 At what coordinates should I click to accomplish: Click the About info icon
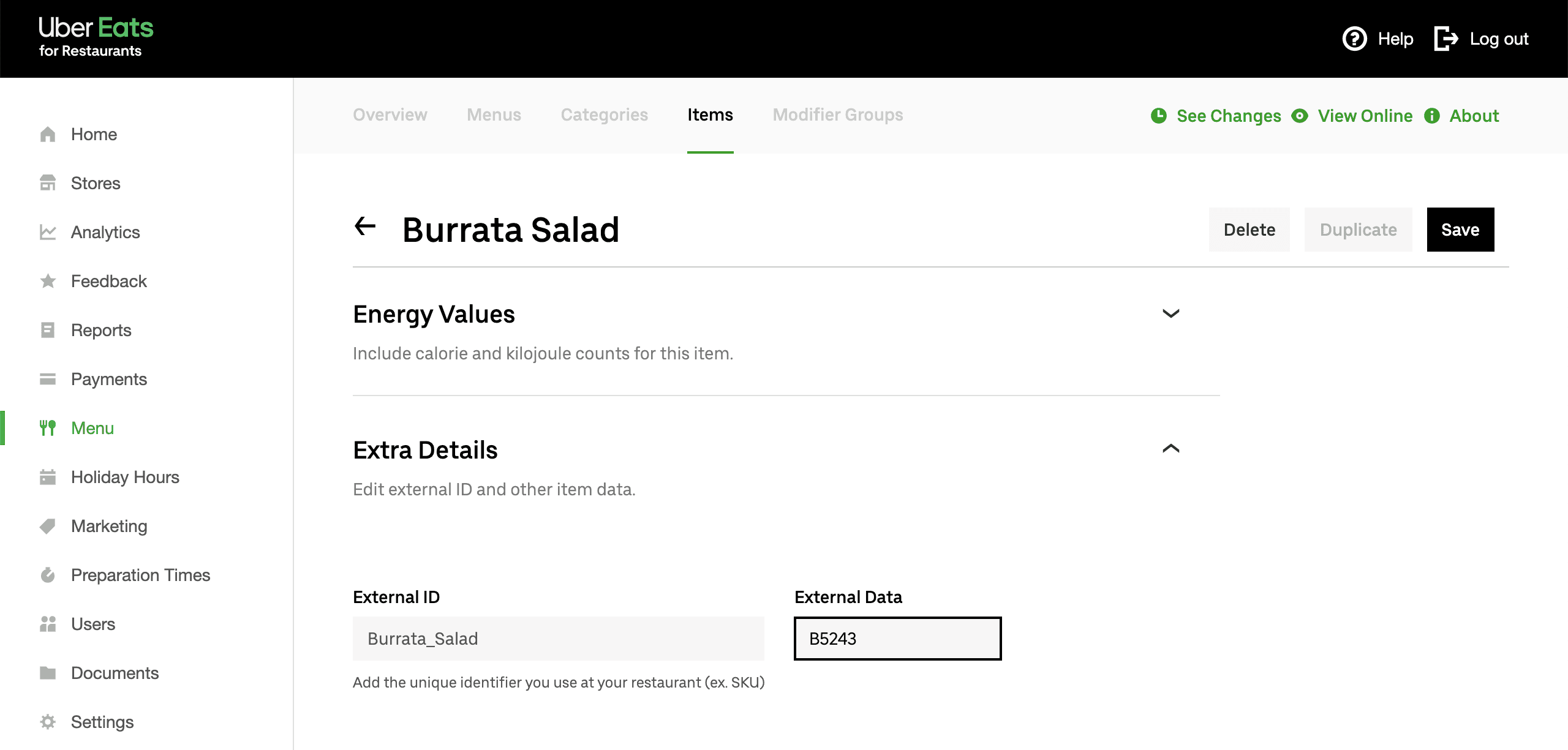click(1432, 116)
